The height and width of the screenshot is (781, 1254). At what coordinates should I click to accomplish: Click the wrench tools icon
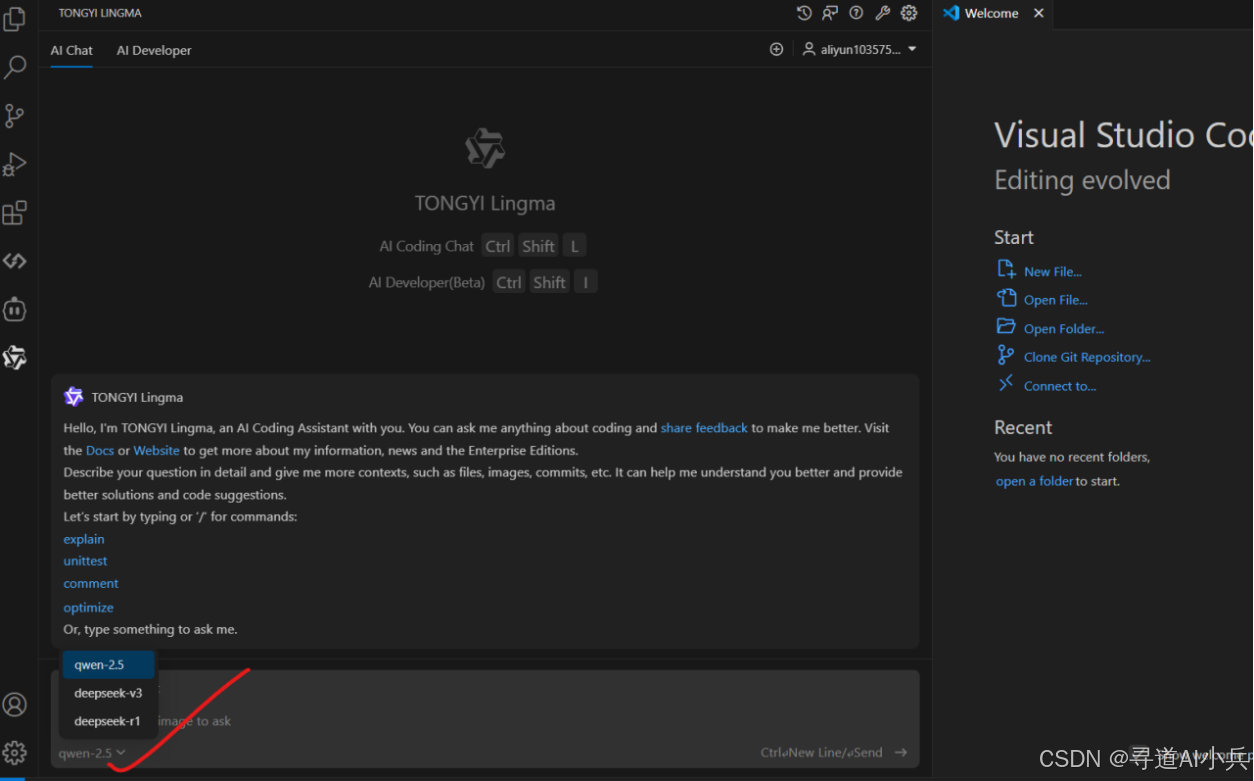click(882, 13)
